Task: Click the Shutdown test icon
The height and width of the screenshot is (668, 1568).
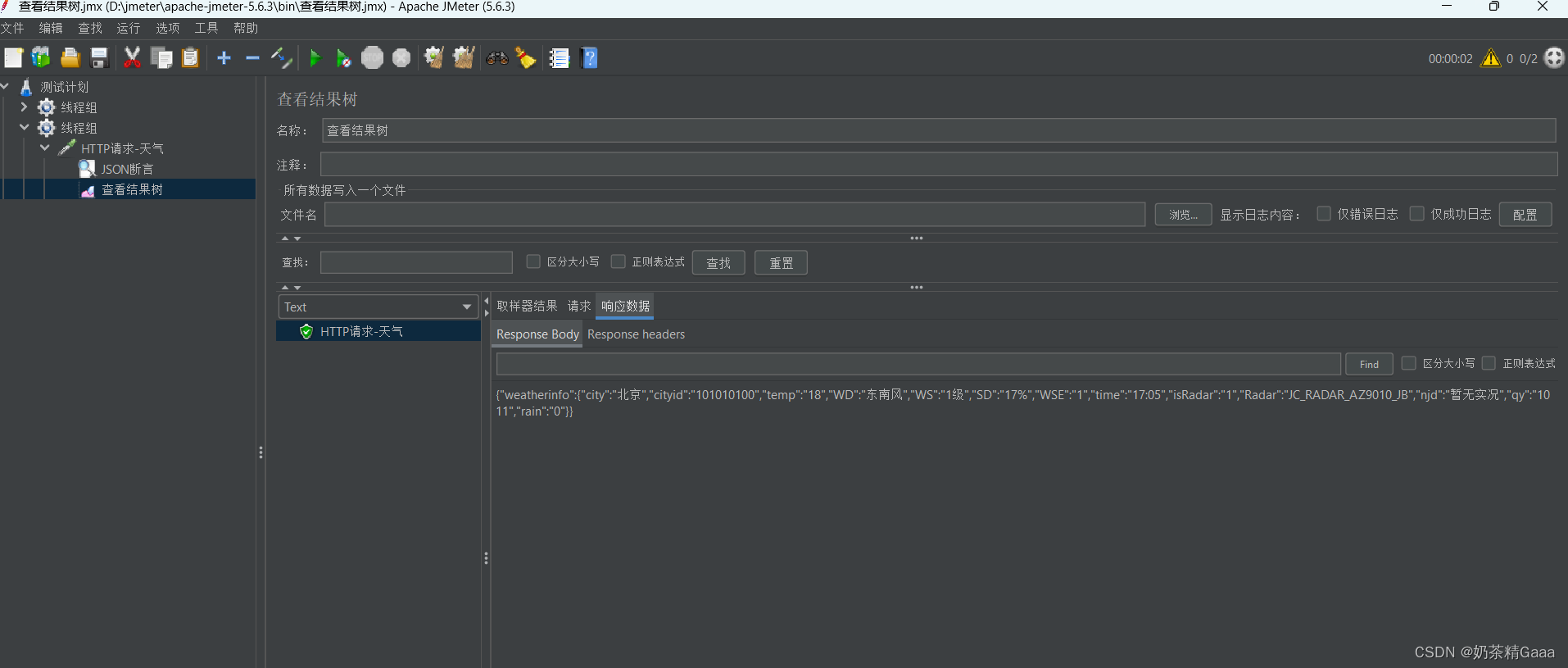Action: point(401,58)
